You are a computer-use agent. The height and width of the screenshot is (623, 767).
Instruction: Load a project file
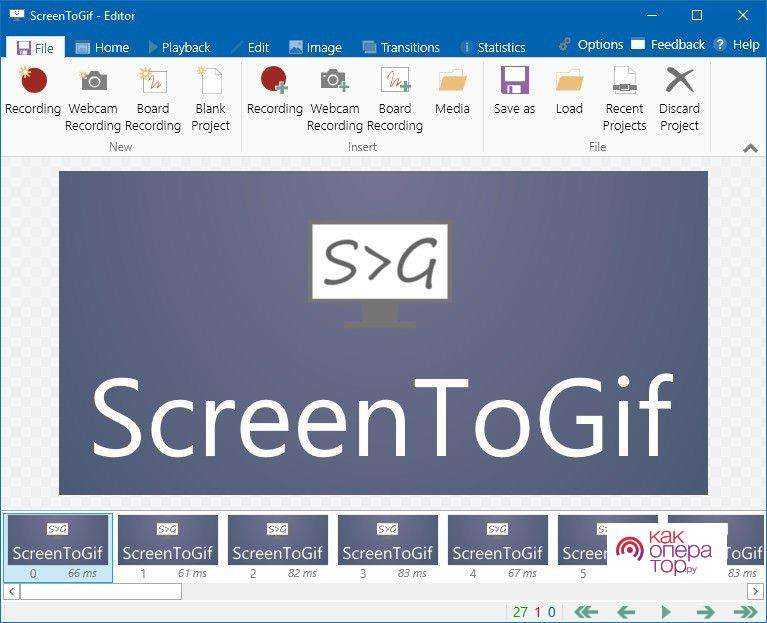pos(569,92)
